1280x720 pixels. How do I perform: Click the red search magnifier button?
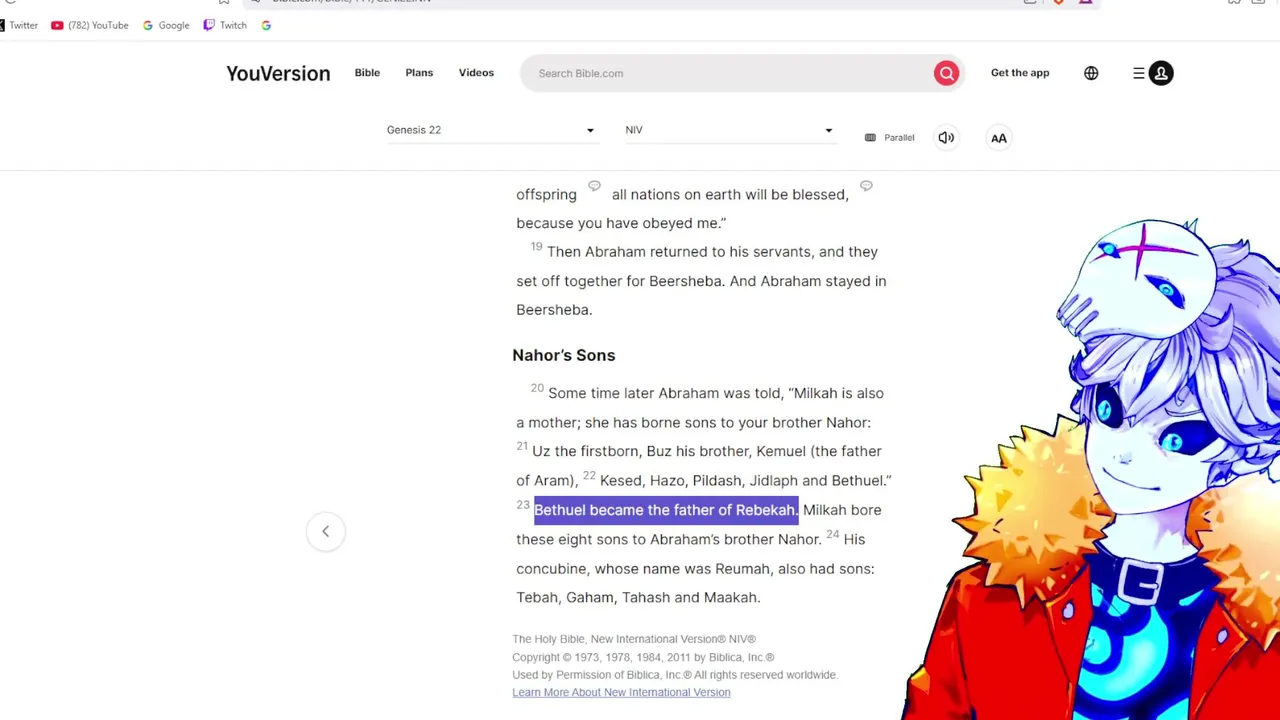click(946, 73)
